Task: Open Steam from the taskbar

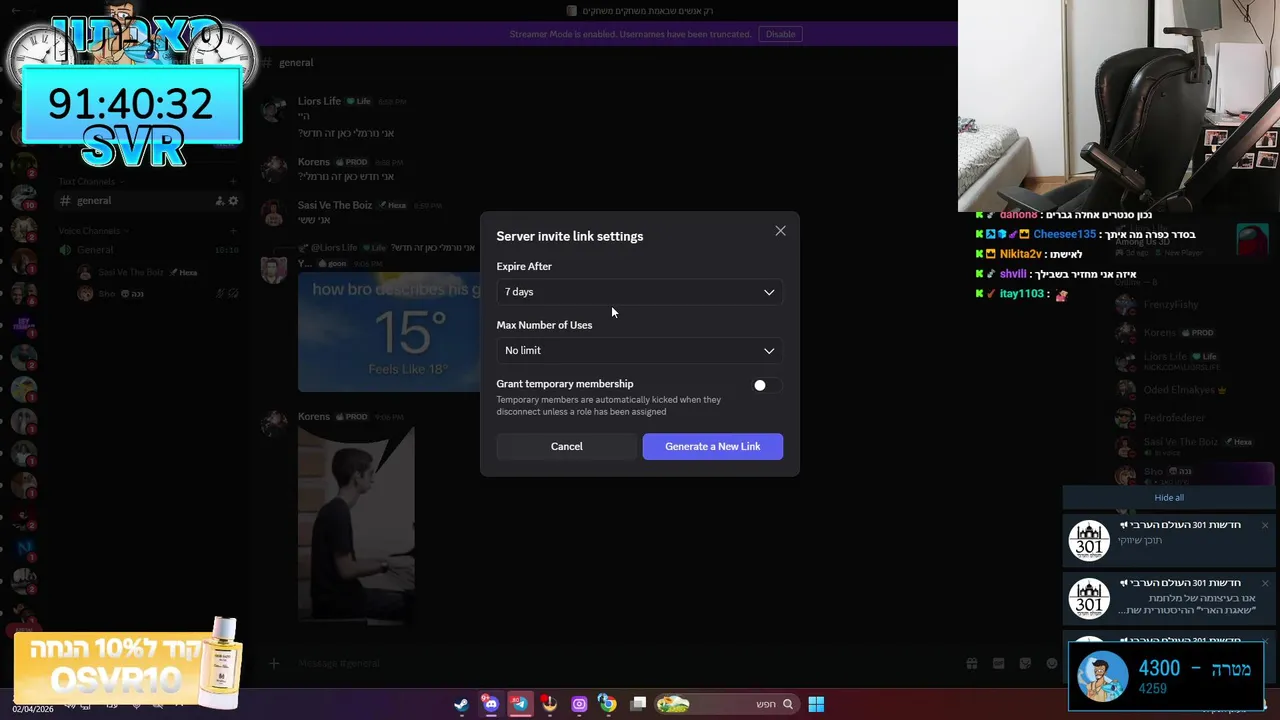Action: (x=461, y=704)
